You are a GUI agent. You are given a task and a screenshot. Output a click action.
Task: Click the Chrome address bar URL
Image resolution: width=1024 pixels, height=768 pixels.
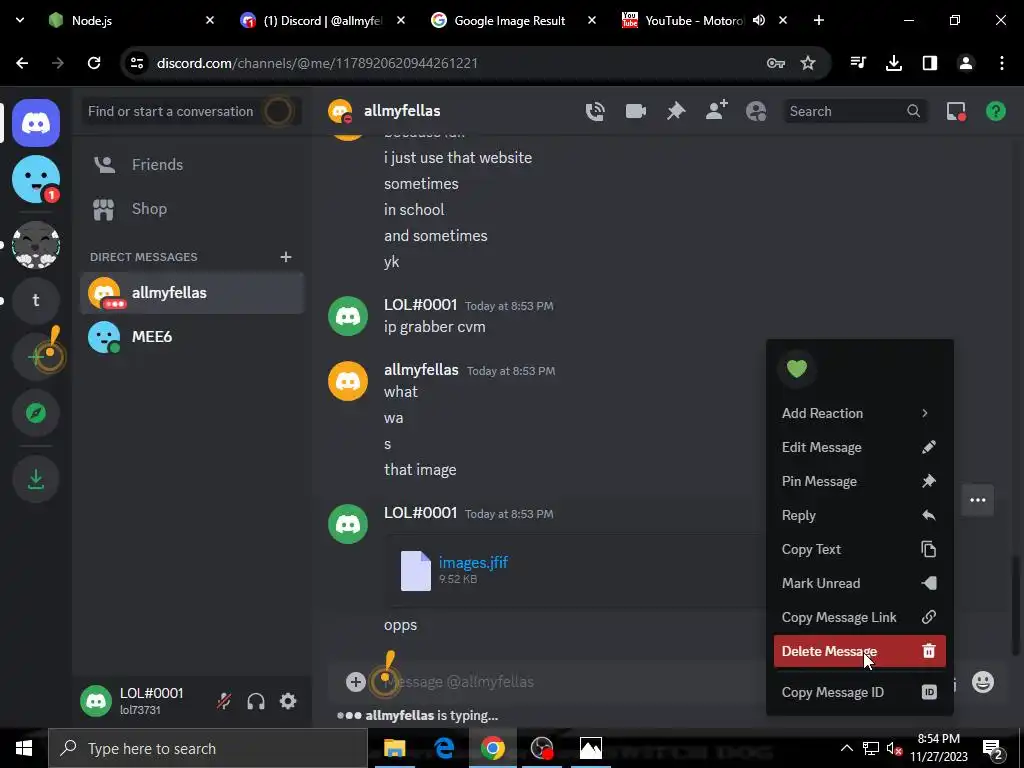tap(317, 63)
